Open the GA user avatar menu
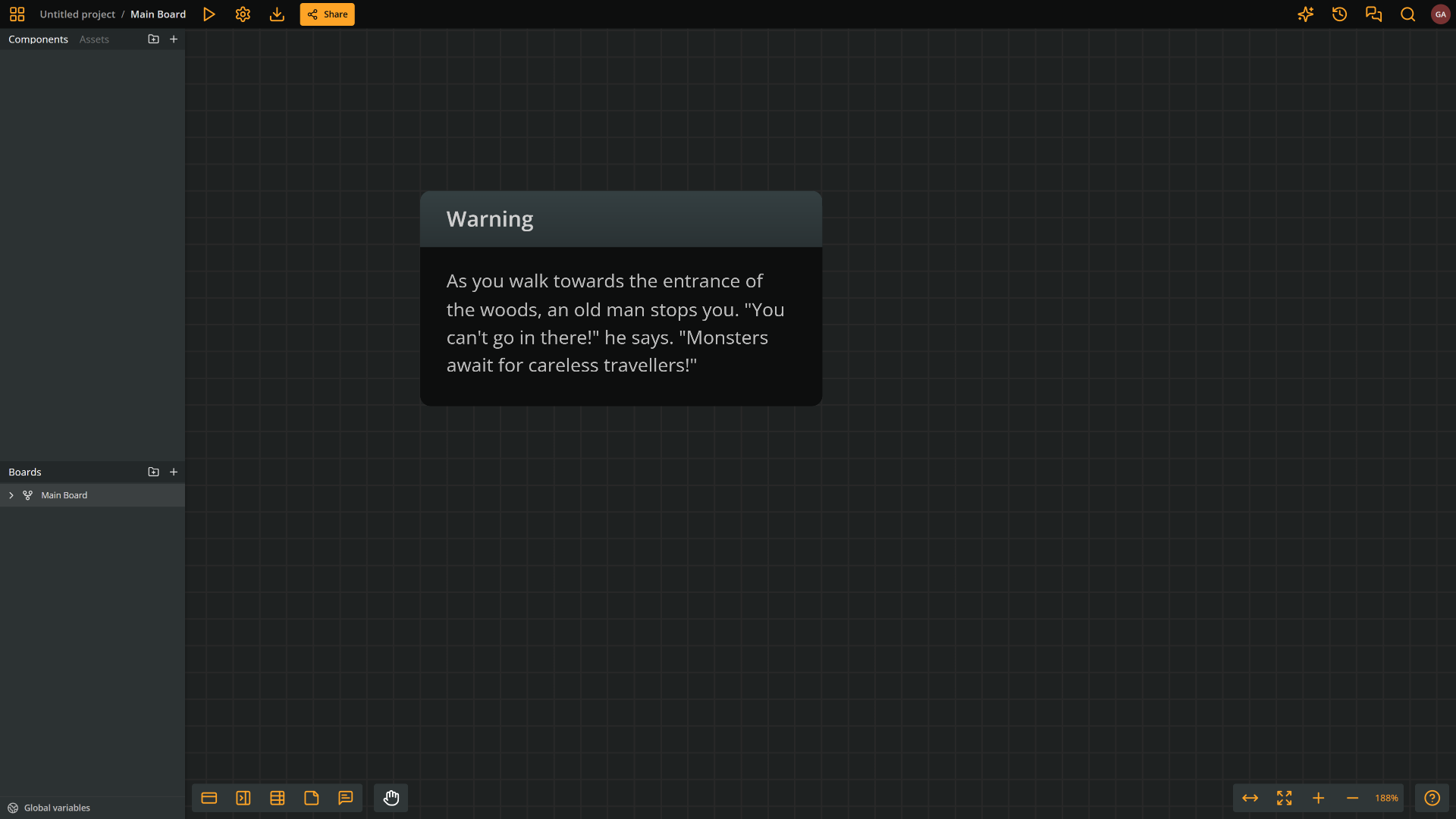Viewport: 1456px width, 819px height. [1440, 14]
